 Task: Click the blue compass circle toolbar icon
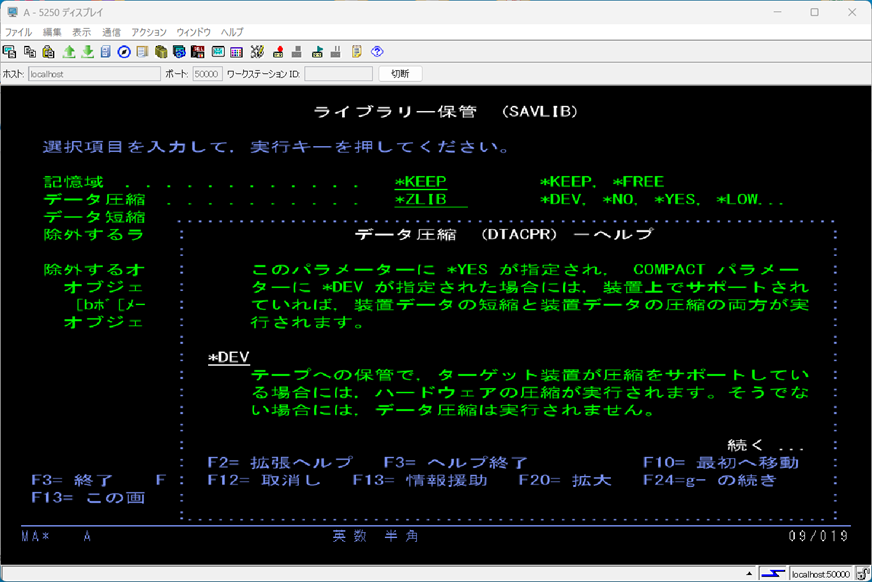pos(124,52)
